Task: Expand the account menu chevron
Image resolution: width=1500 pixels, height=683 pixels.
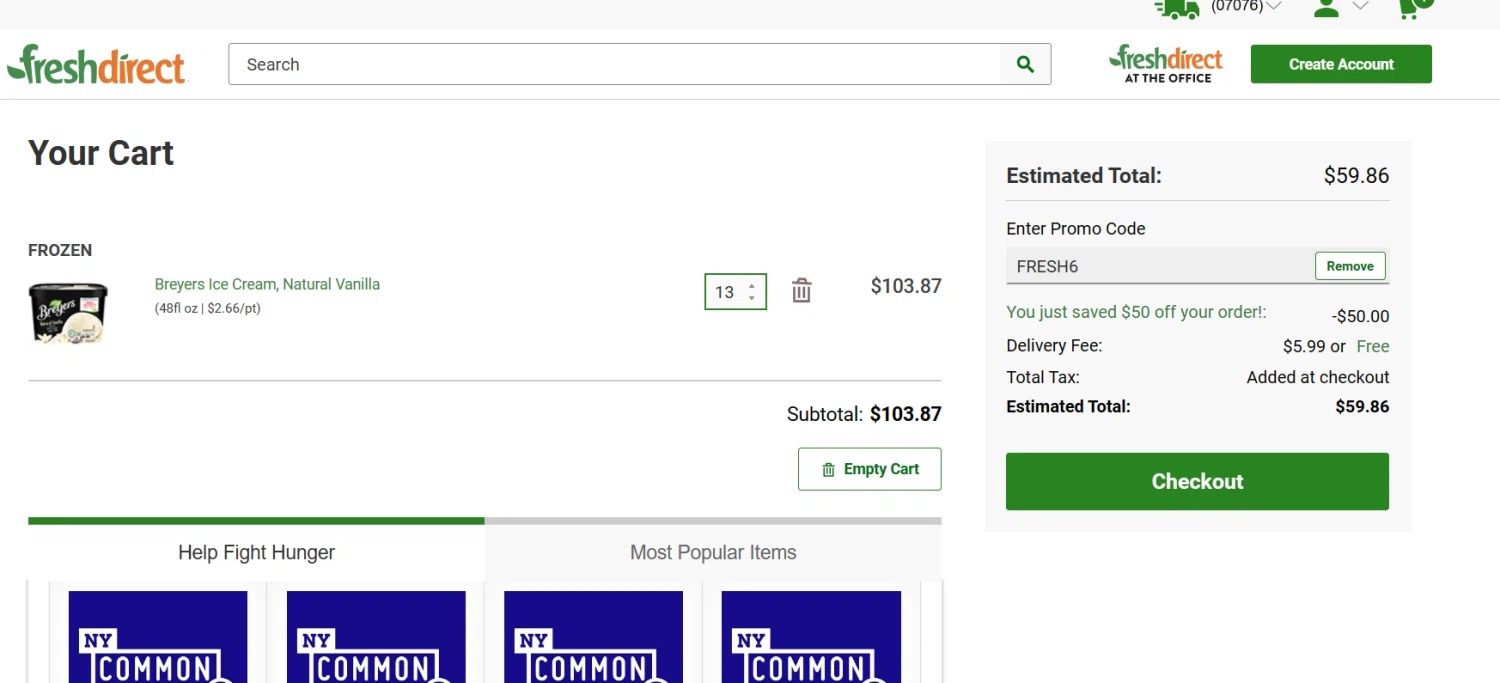Action: pyautogui.click(x=1360, y=6)
